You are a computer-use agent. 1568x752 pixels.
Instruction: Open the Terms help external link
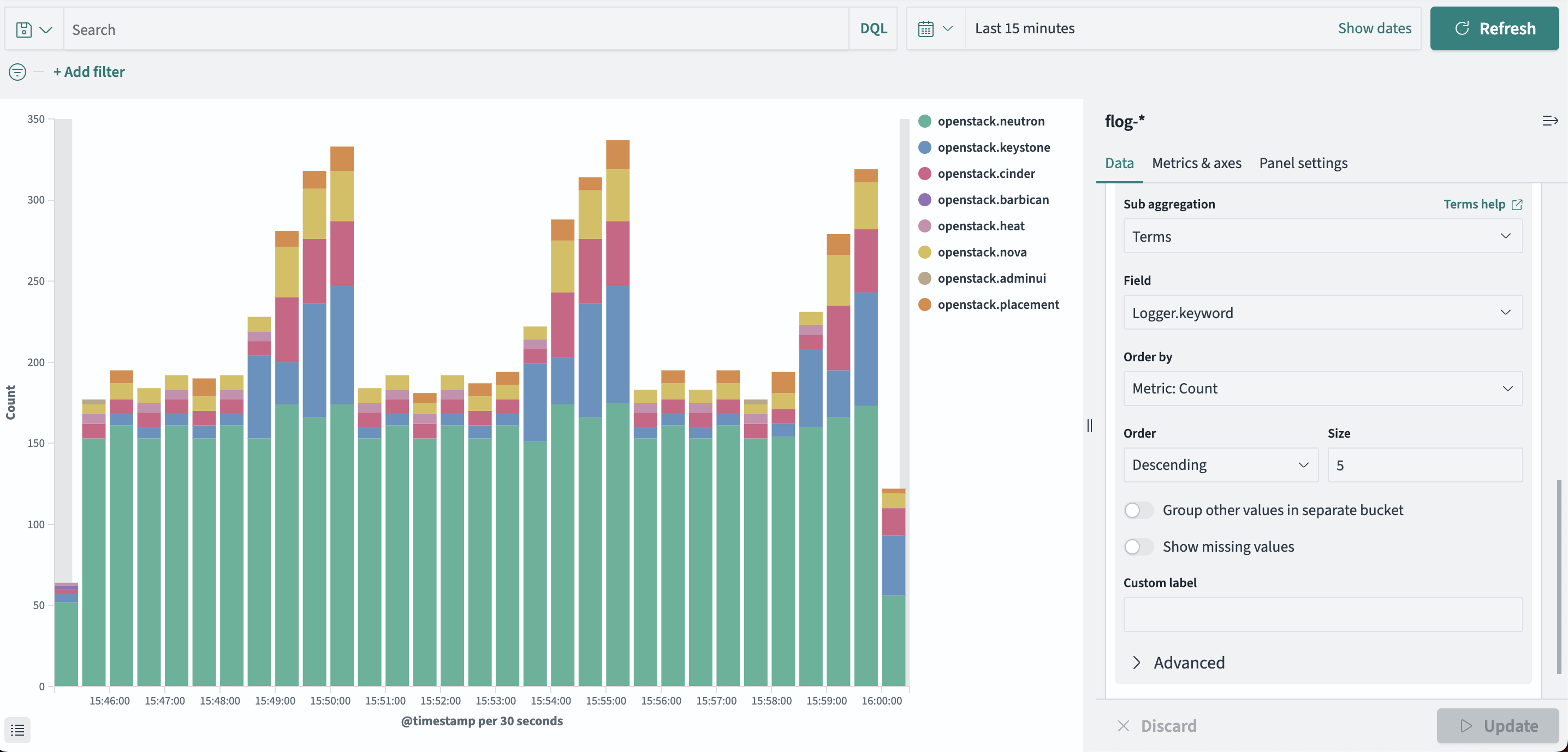(1482, 205)
